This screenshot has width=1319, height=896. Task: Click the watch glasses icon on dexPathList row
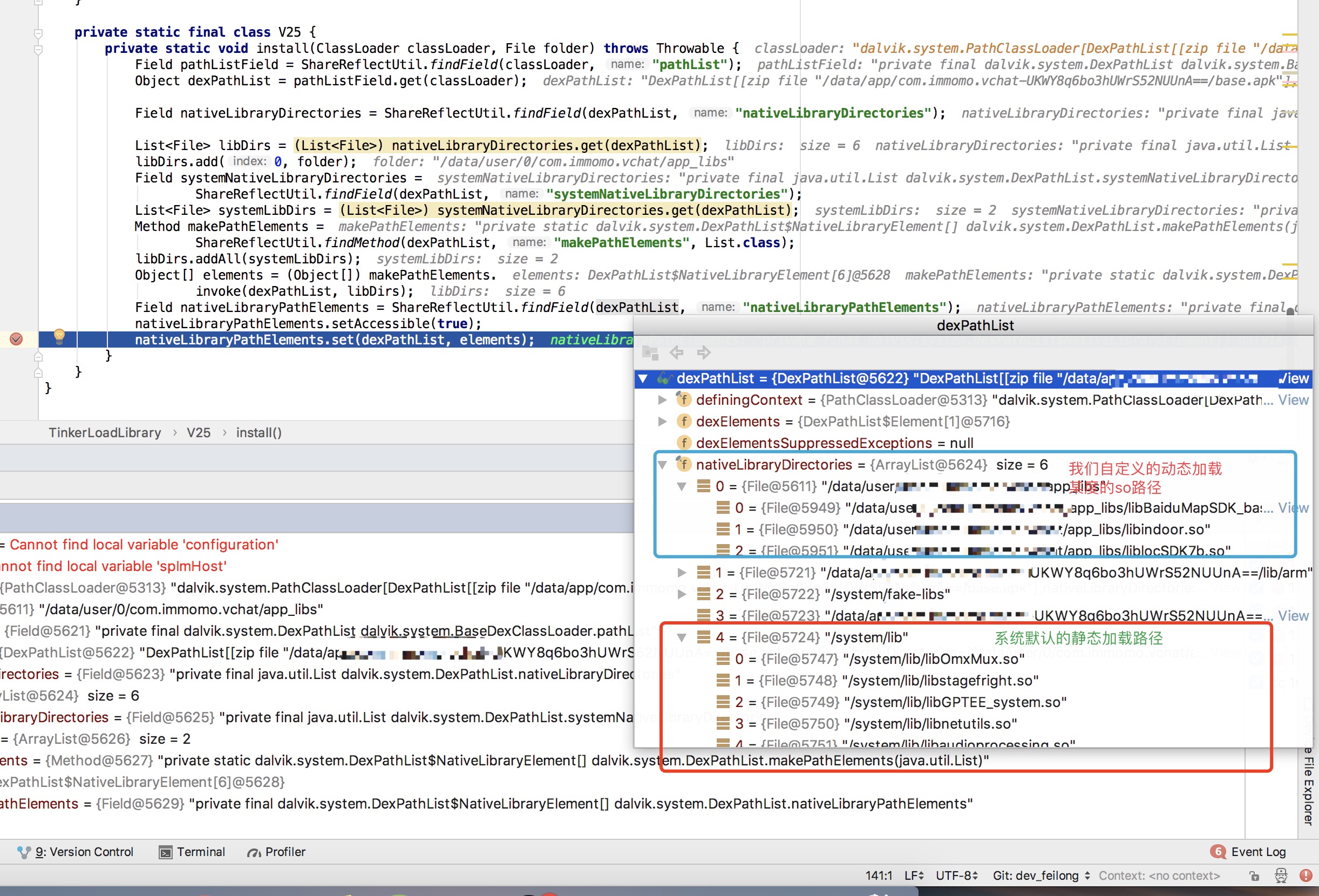pos(664,378)
